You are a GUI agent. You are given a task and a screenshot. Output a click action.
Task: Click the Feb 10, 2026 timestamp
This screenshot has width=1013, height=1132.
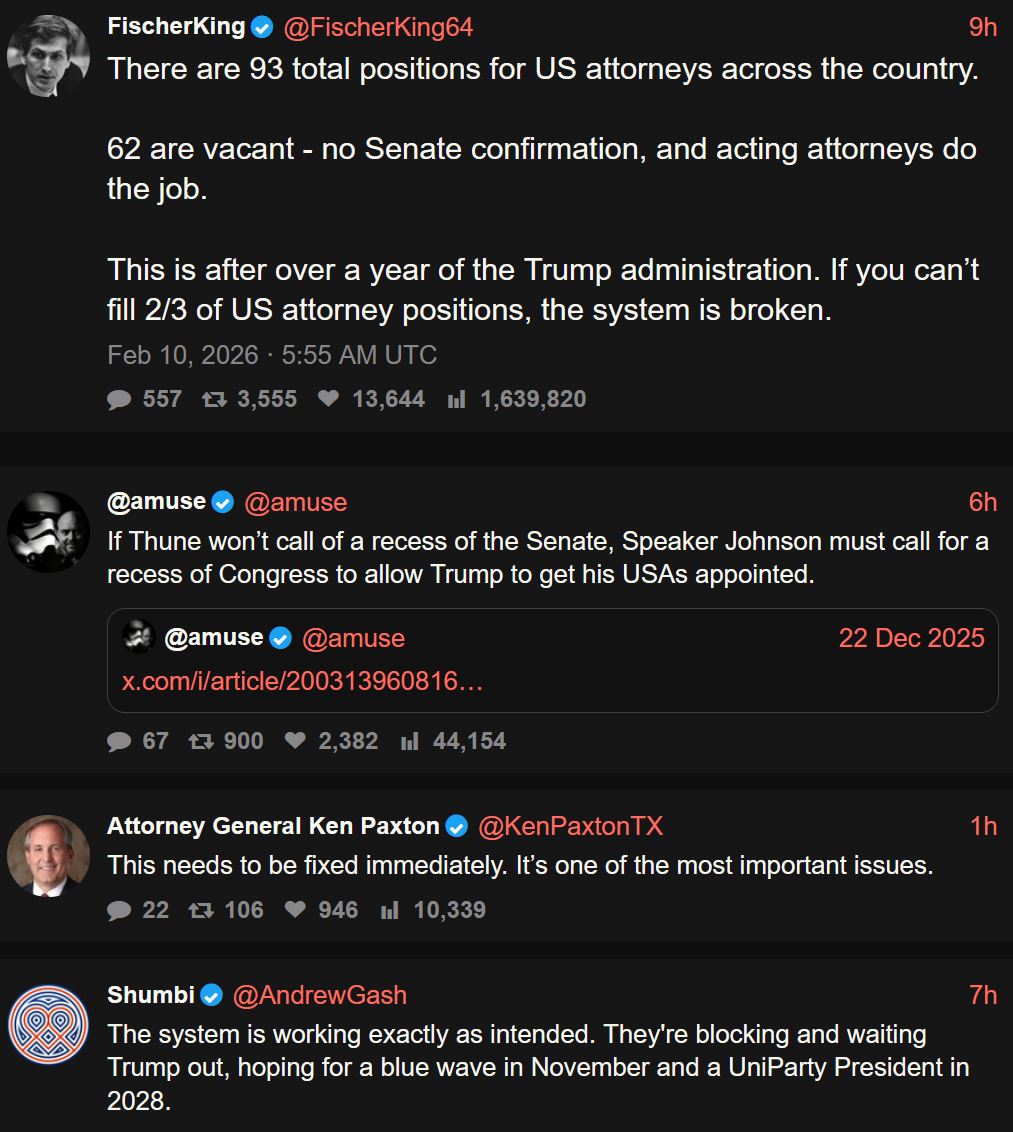pos(272,355)
